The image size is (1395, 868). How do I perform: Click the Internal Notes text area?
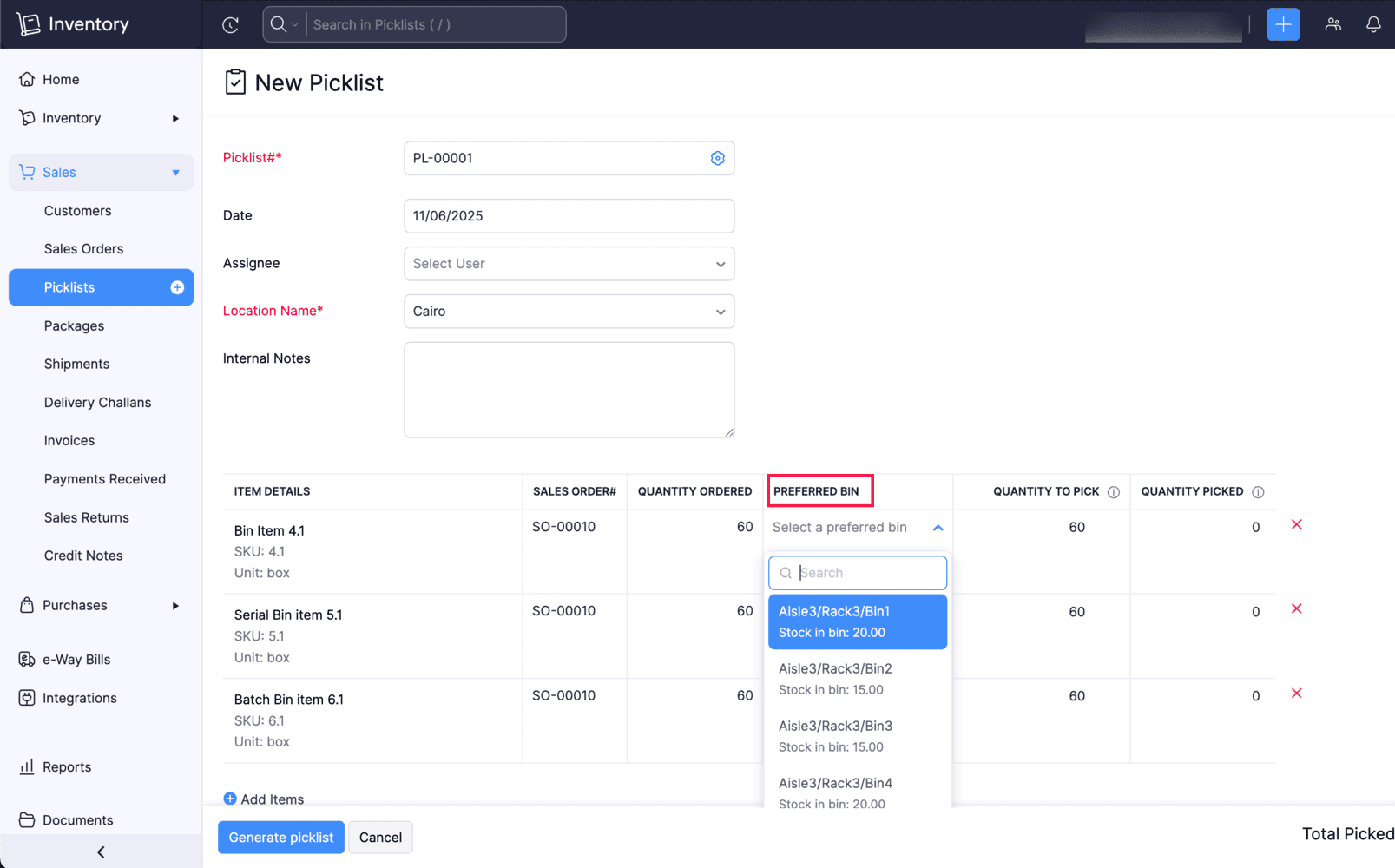[x=569, y=390]
